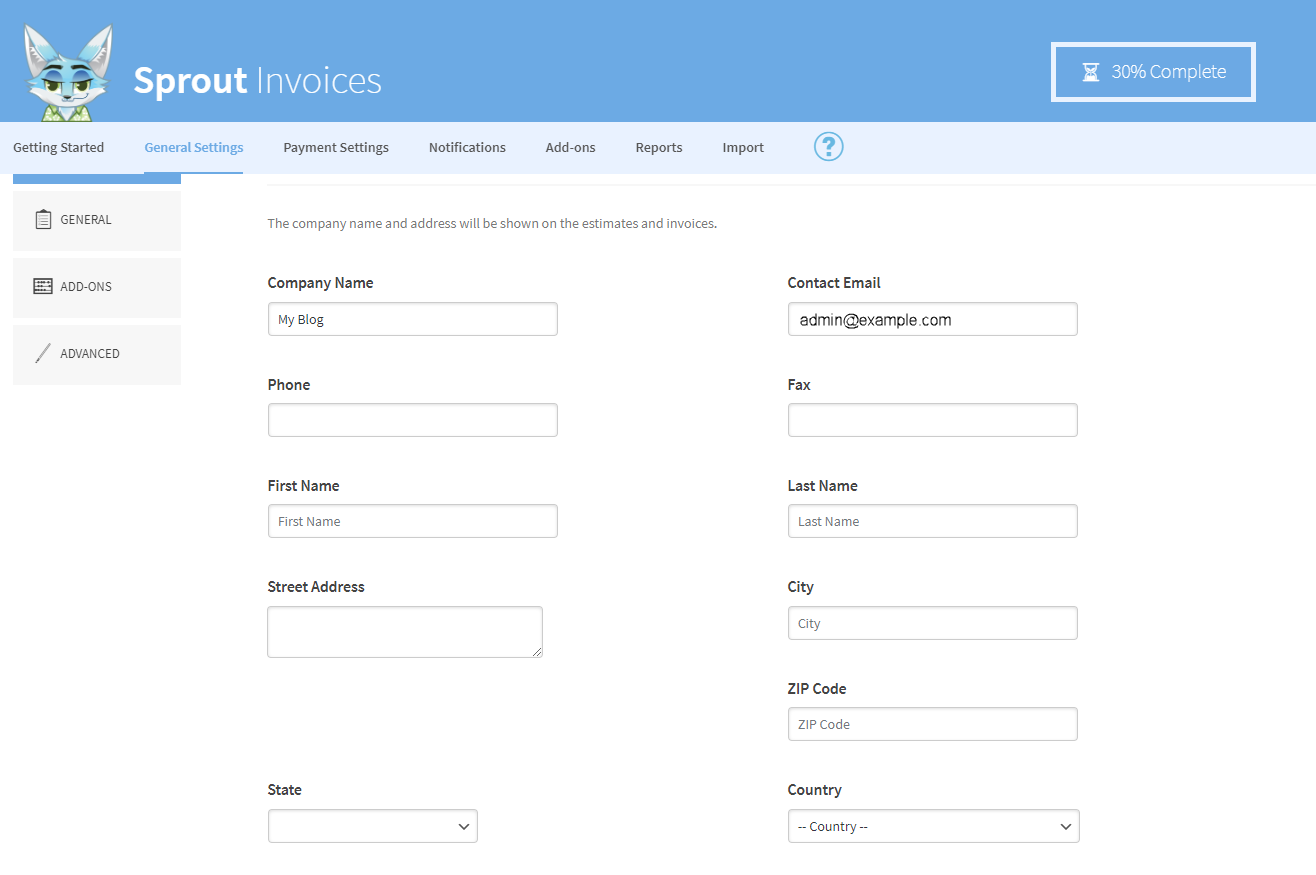Open the Import tab
1316x875 pixels.
point(743,147)
